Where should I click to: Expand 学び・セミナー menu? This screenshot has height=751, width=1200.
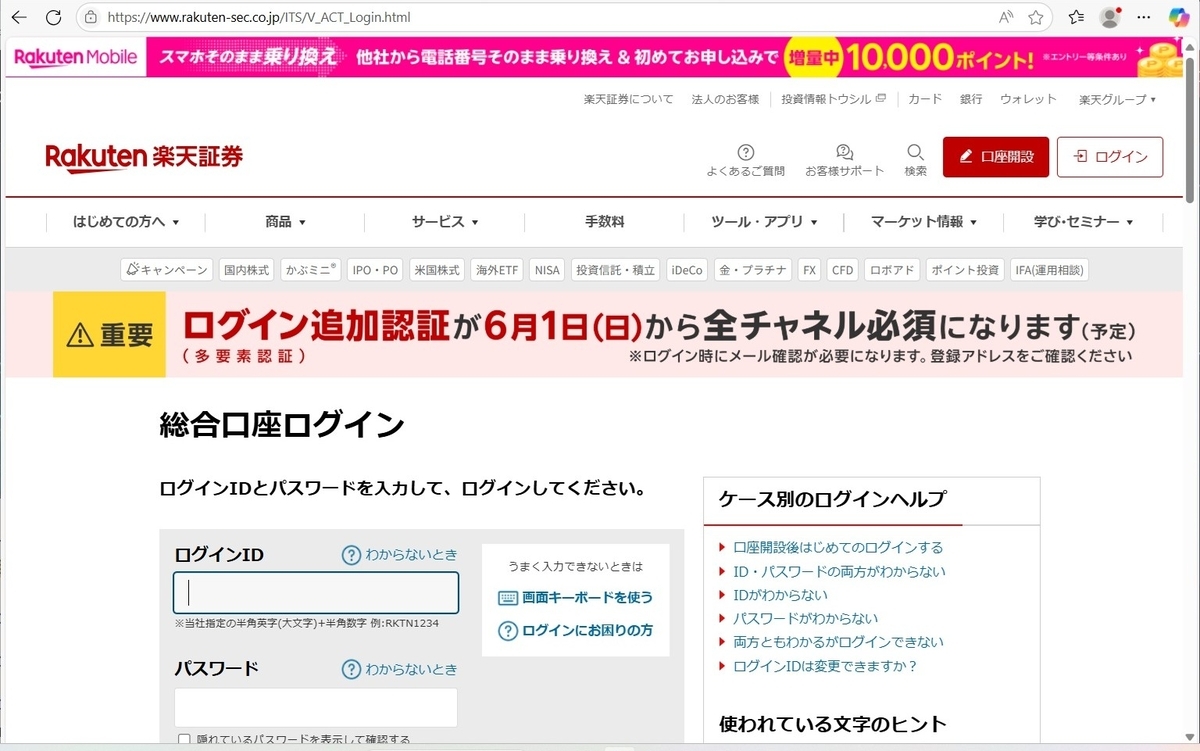(x=1084, y=222)
